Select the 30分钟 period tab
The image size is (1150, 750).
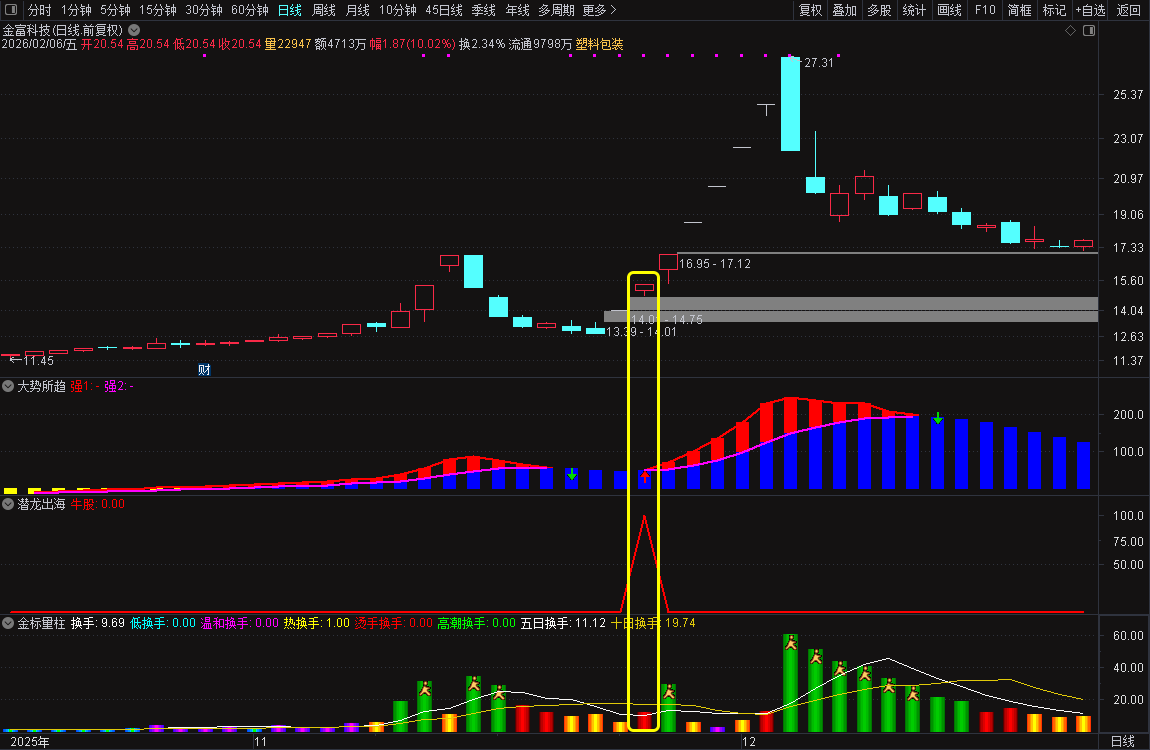(x=204, y=10)
